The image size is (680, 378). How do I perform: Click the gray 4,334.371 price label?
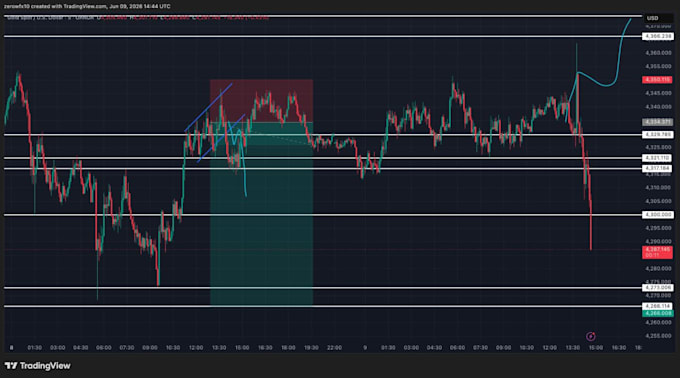pos(657,122)
